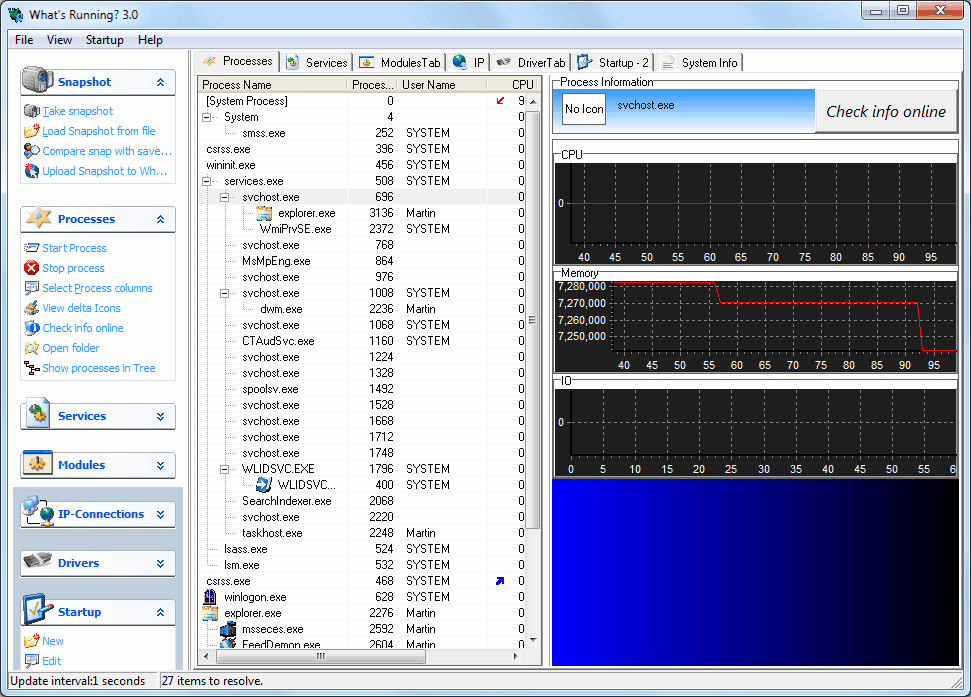
Task: Click the View delta Icons icon
Action: [x=32, y=308]
